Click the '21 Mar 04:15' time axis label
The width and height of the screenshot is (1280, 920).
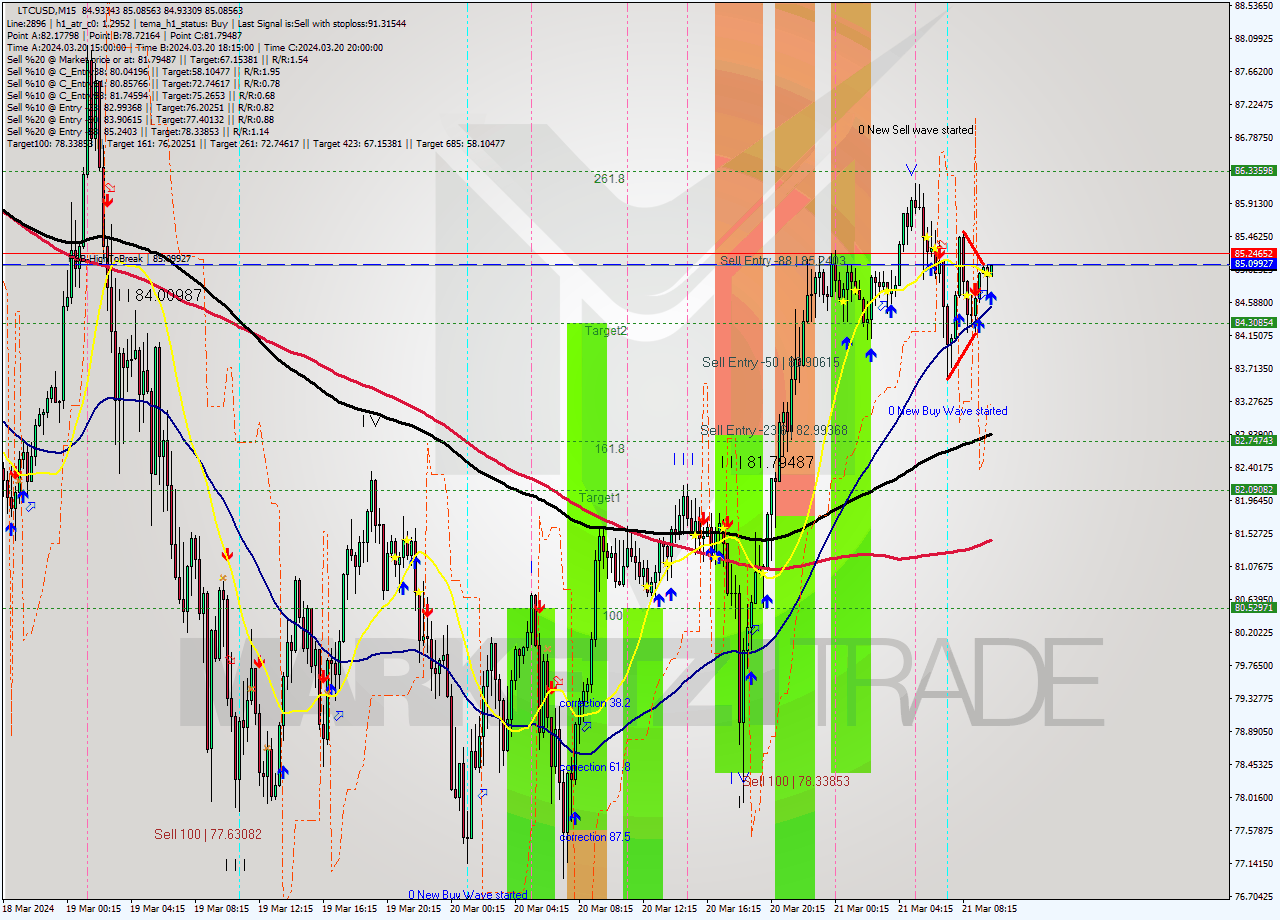[x=925, y=909]
